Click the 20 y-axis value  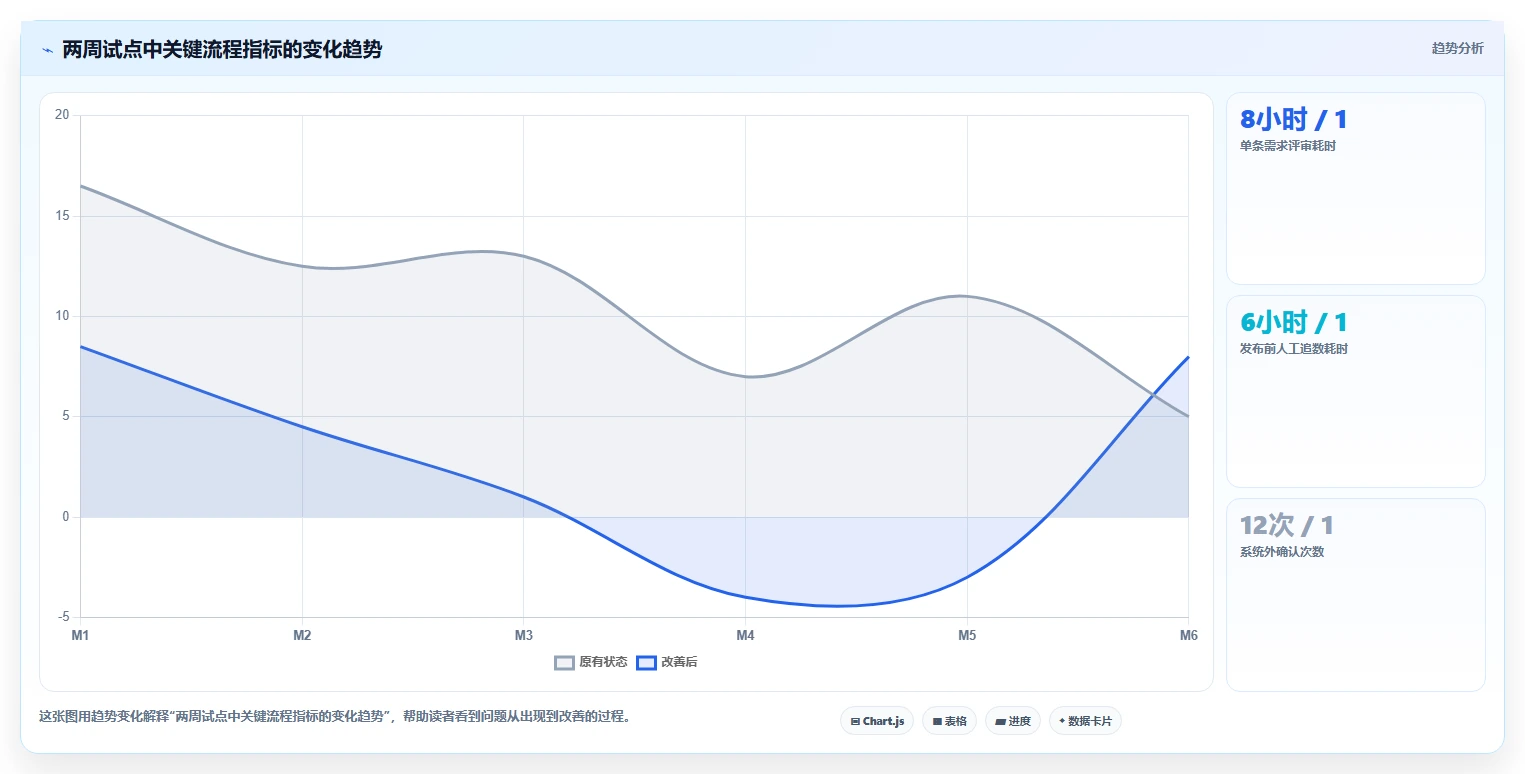pos(62,115)
